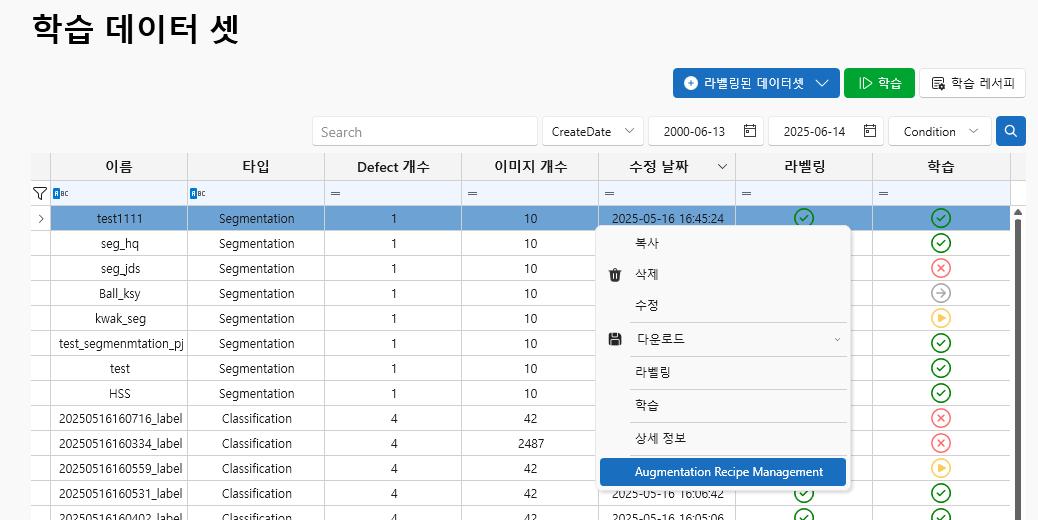Viewport: 1038px width, 520px height.
Task: Expand the test1111 row detail chevron
Action: (41, 218)
